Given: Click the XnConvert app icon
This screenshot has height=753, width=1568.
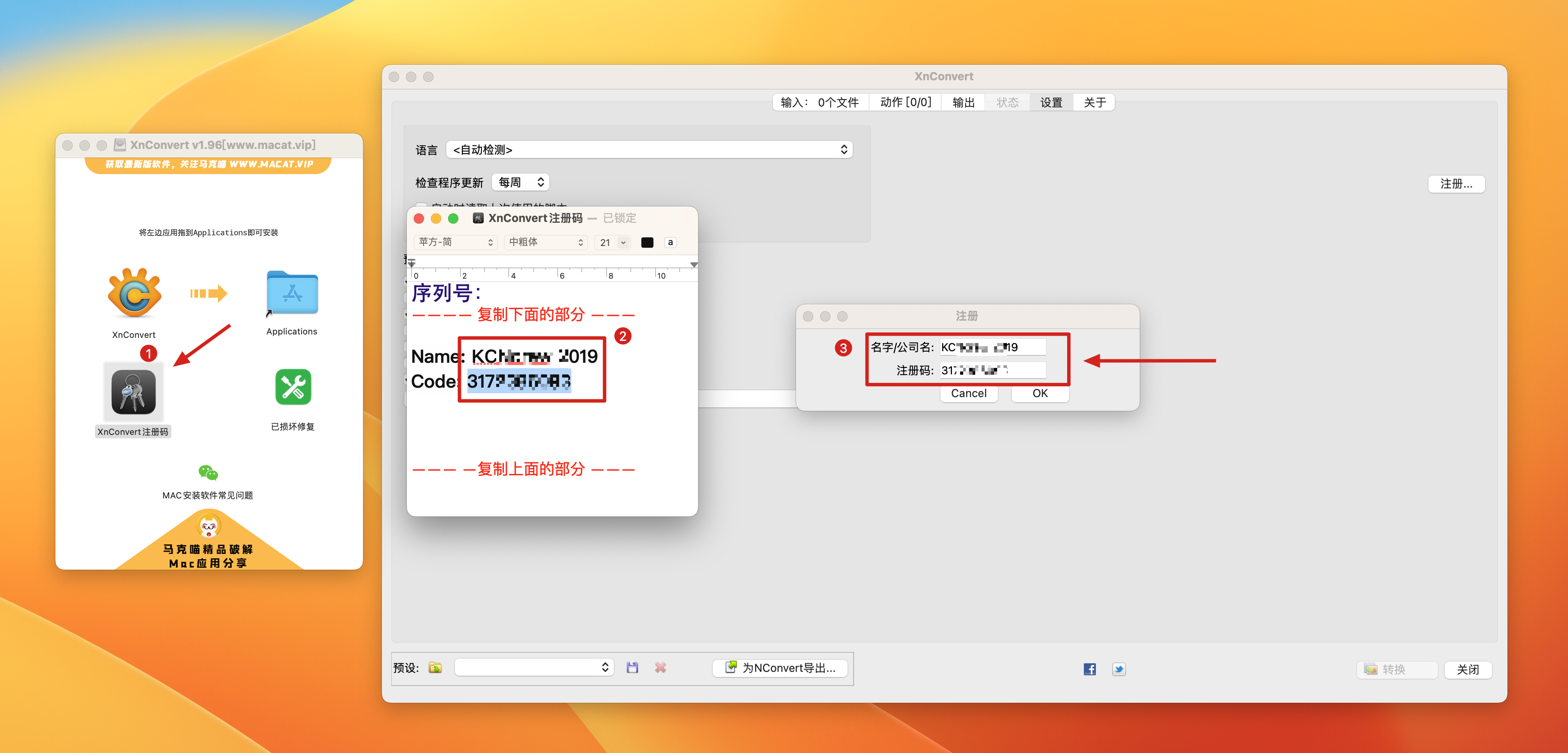Looking at the screenshot, I should (134, 294).
